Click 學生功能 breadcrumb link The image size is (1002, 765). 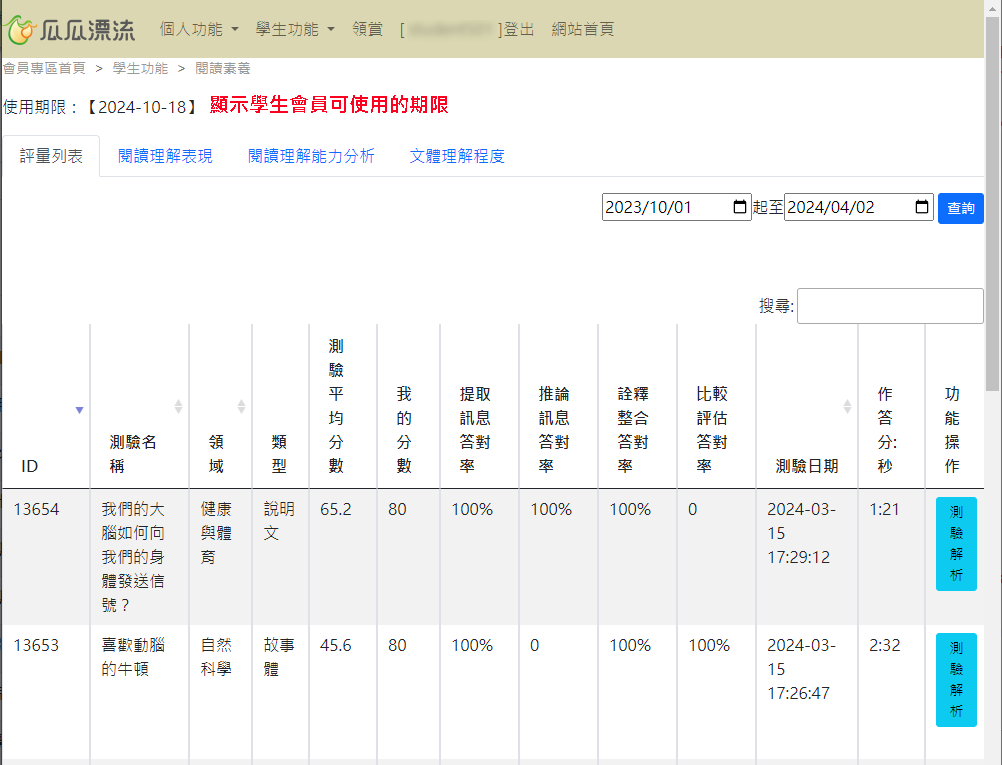[140, 68]
